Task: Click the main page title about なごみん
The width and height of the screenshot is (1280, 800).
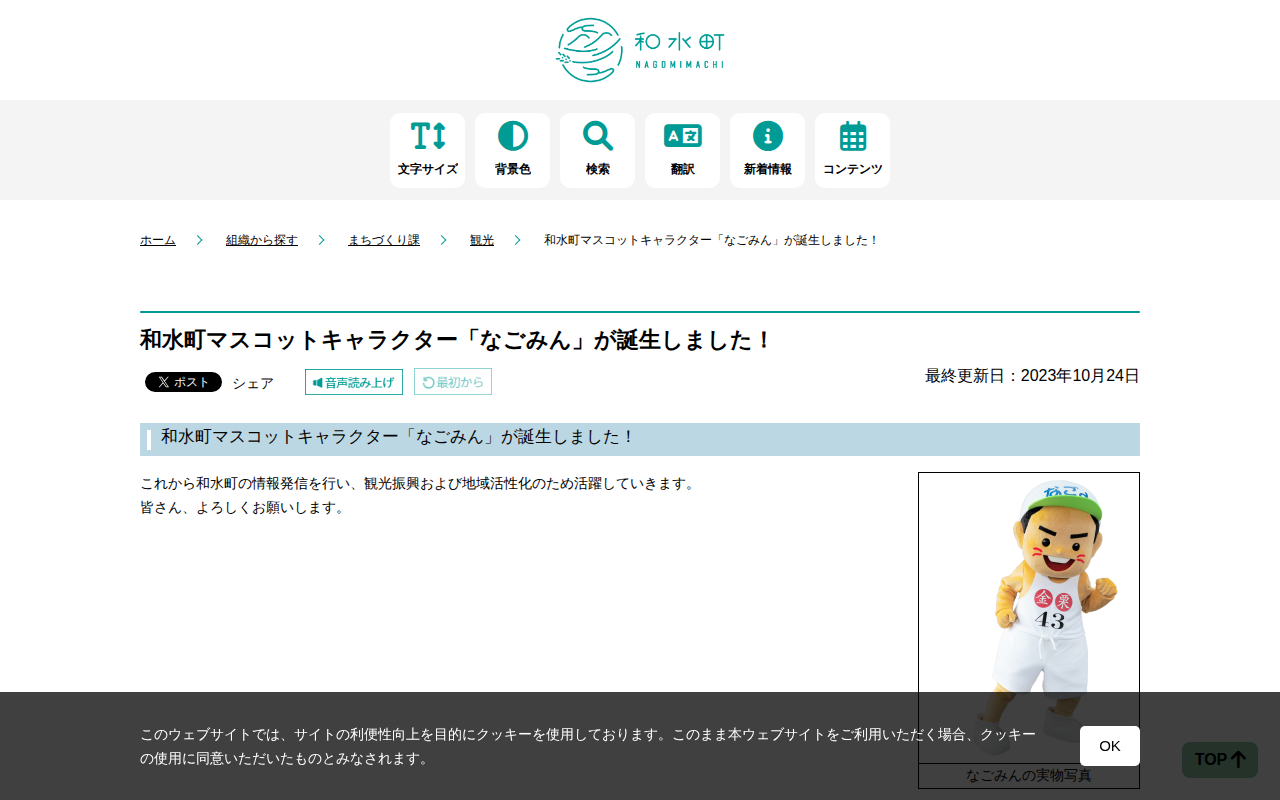Action: coord(457,340)
